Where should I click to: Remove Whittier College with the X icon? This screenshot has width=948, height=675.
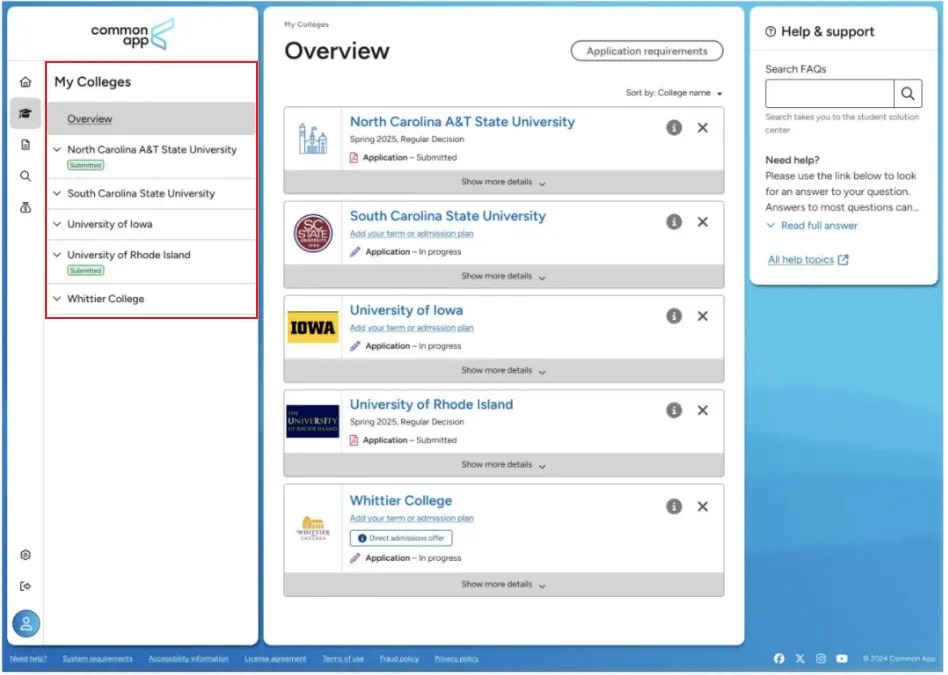702,507
